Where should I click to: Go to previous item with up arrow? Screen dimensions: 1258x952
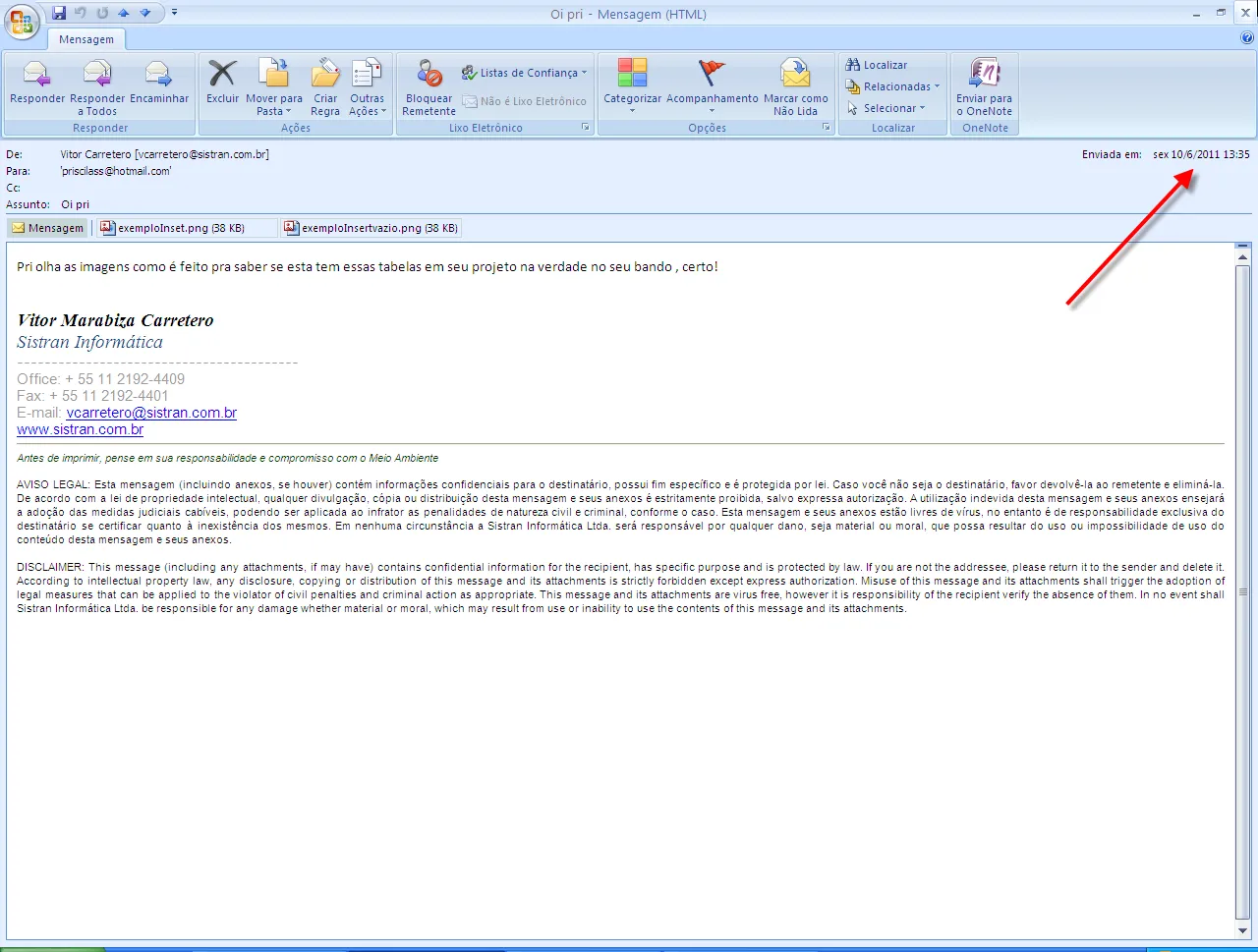tap(124, 13)
